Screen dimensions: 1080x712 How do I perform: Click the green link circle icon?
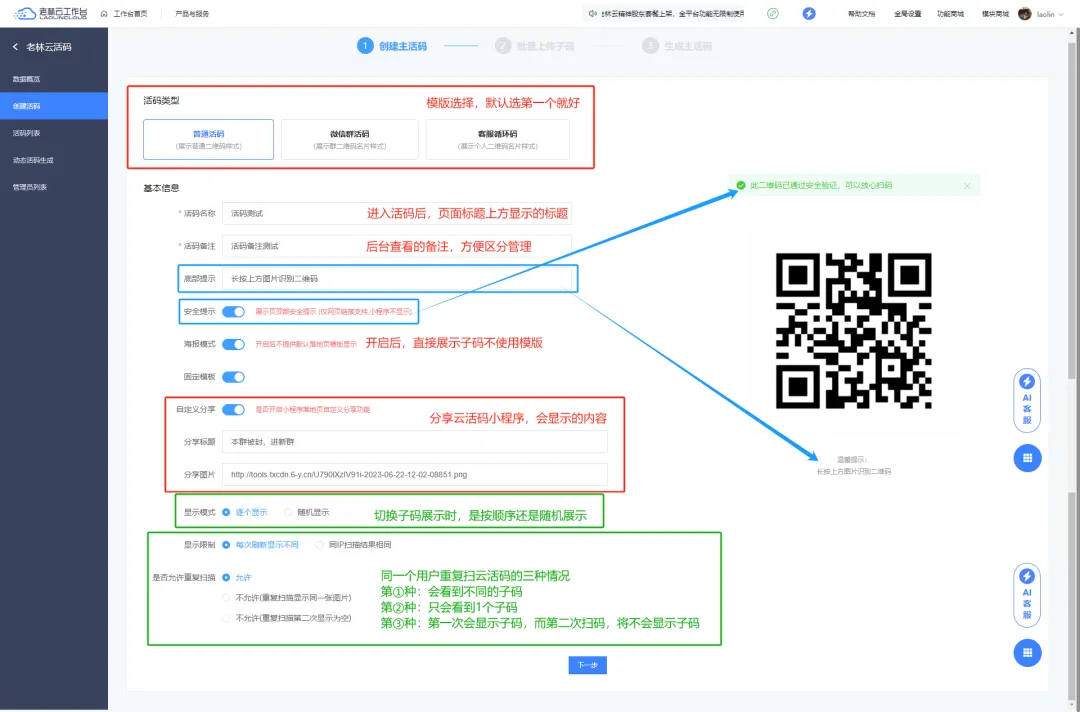[x=773, y=14]
